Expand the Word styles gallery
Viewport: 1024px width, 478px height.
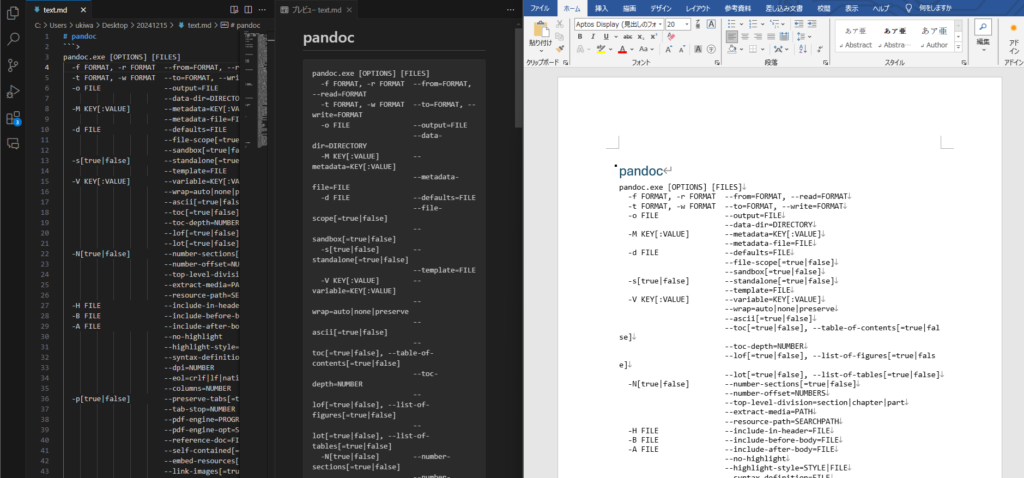(957, 48)
